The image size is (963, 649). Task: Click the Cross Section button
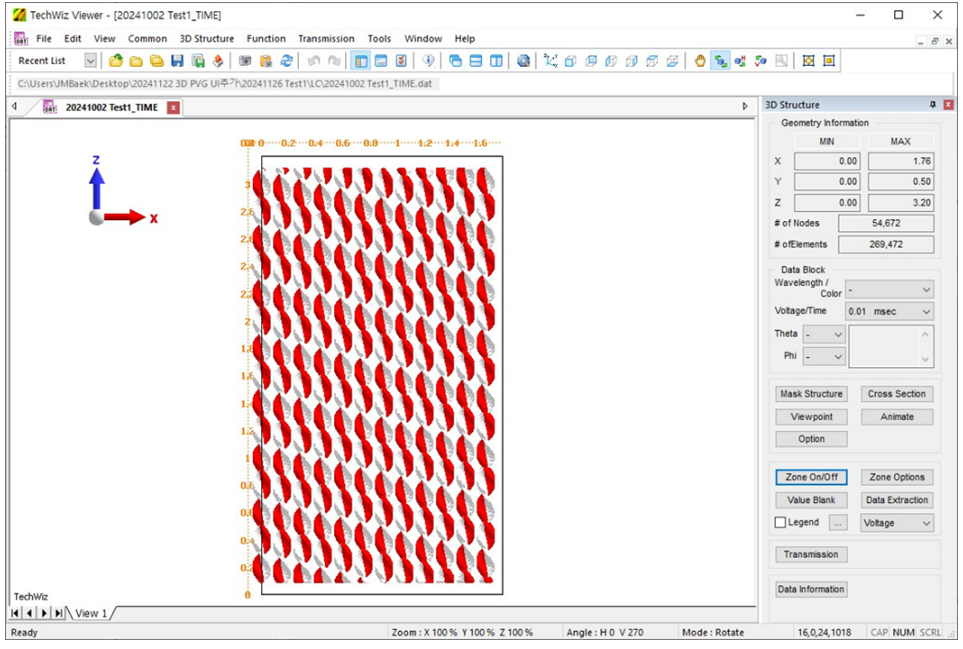[896, 394]
